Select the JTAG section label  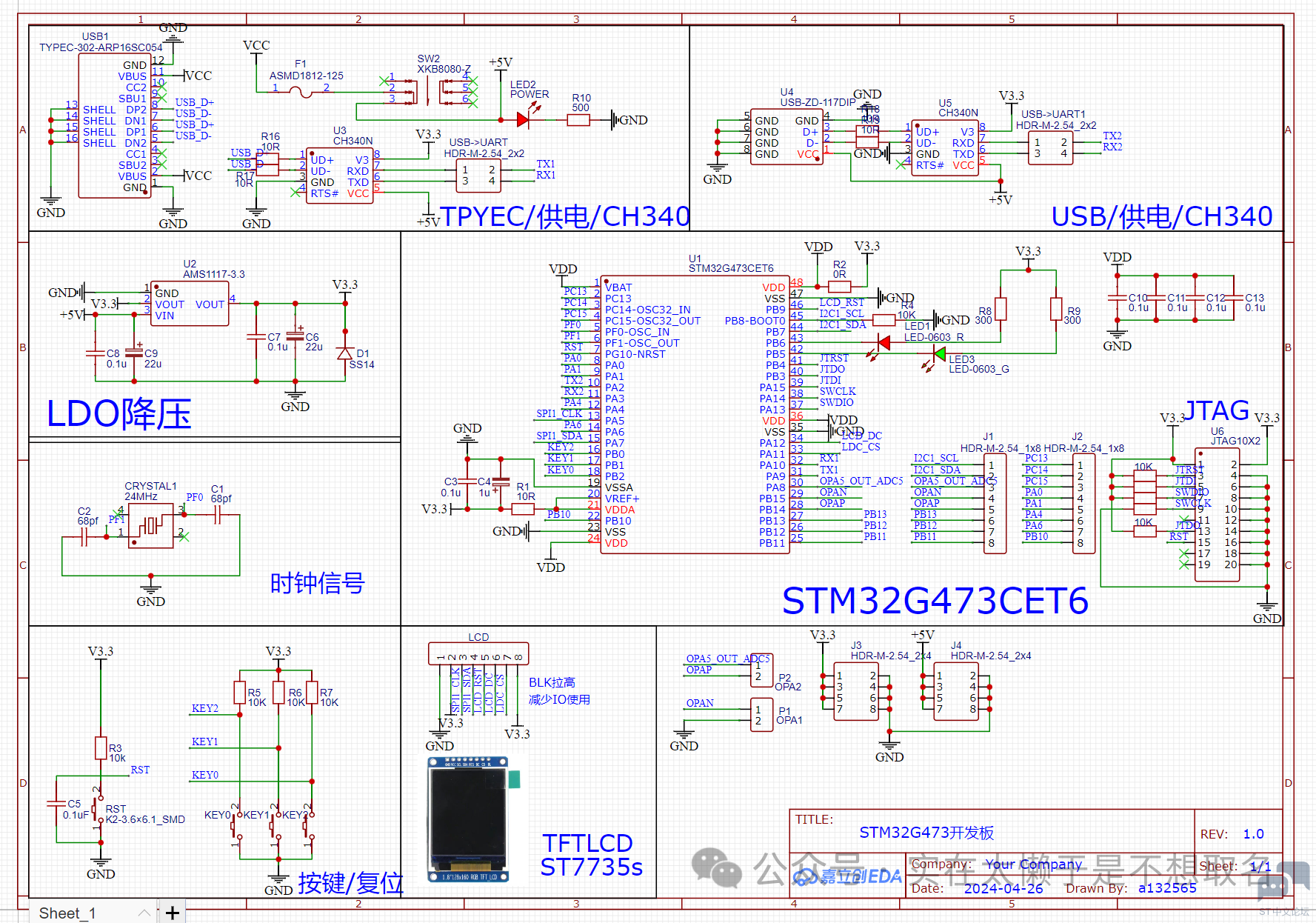click(x=1218, y=410)
